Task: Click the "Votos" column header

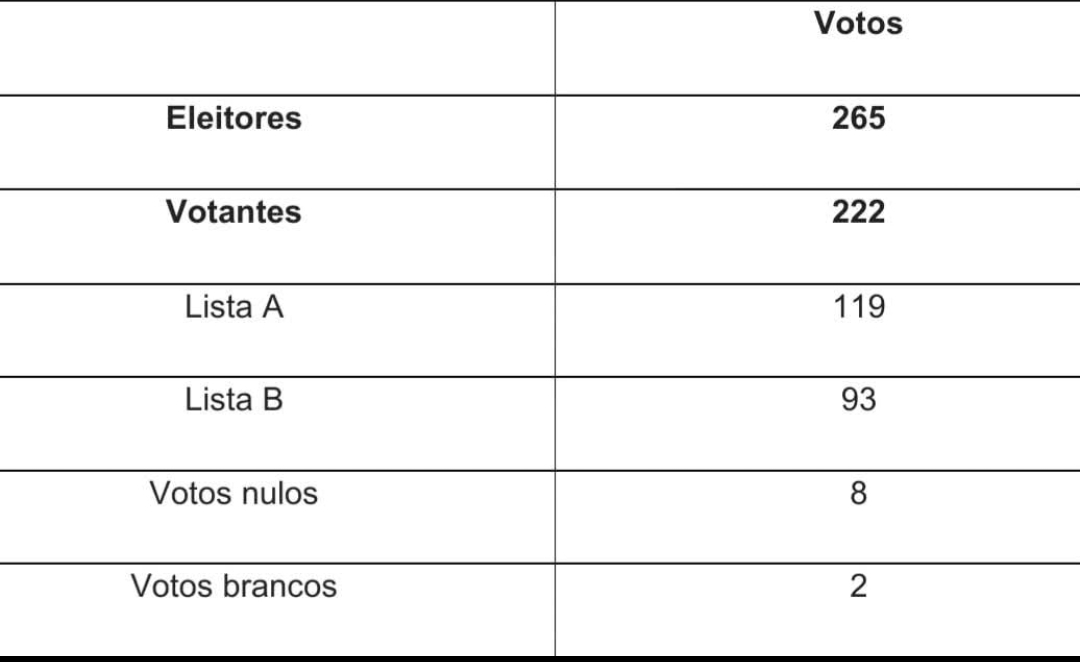Action: (858, 24)
